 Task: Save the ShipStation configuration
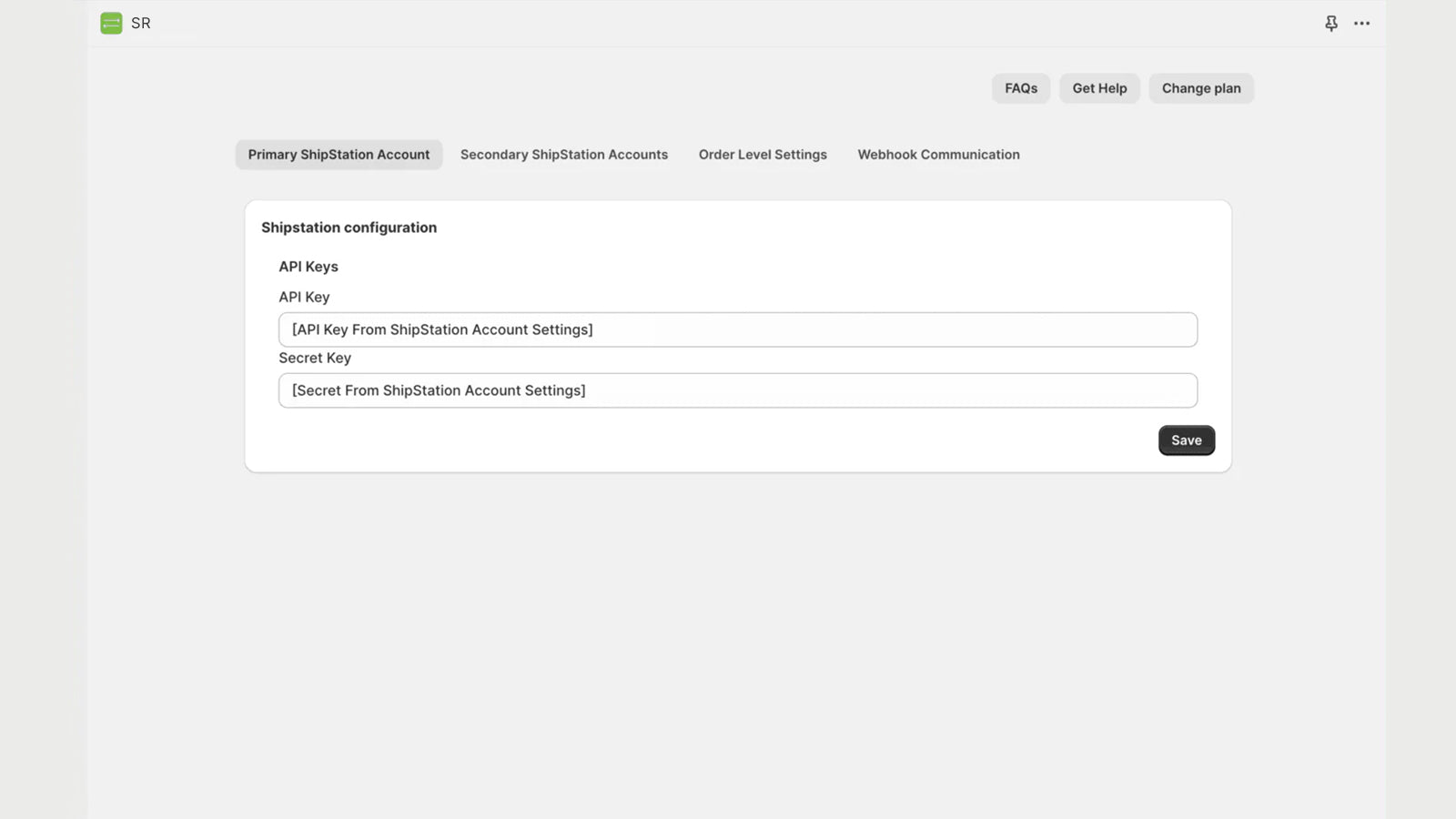(x=1186, y=440)
